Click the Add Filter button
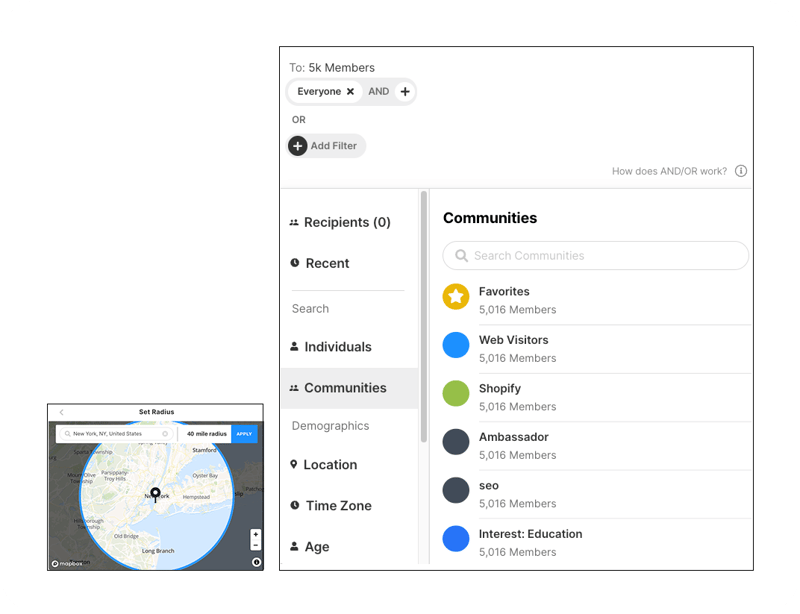Image resolution: width=800 pixels, height=614 pixels. (326, 146)
